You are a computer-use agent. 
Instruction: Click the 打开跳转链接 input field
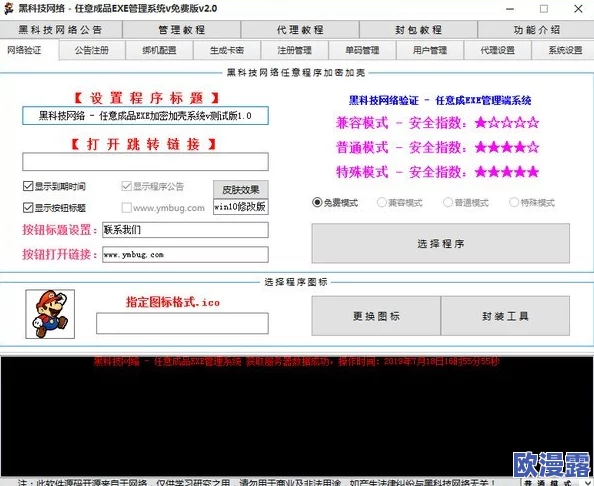point(145,162)
